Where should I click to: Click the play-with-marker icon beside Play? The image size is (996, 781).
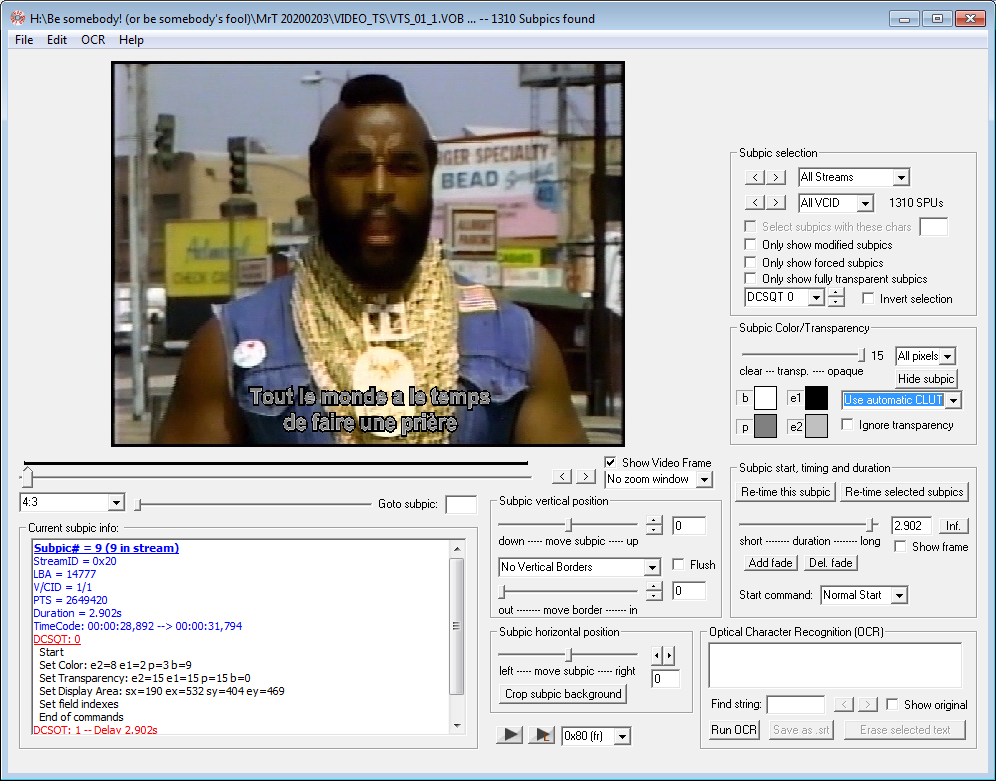542,735
